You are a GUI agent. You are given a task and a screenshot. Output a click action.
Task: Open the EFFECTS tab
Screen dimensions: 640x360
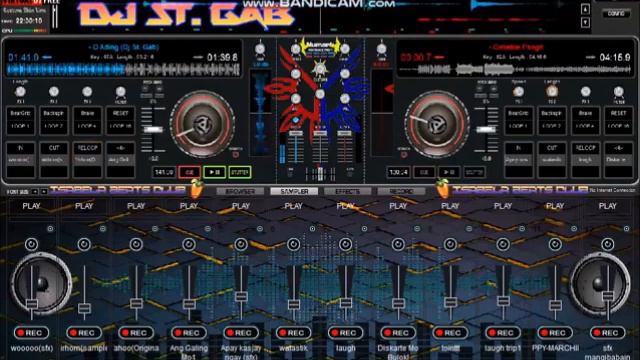coord(347,191)
